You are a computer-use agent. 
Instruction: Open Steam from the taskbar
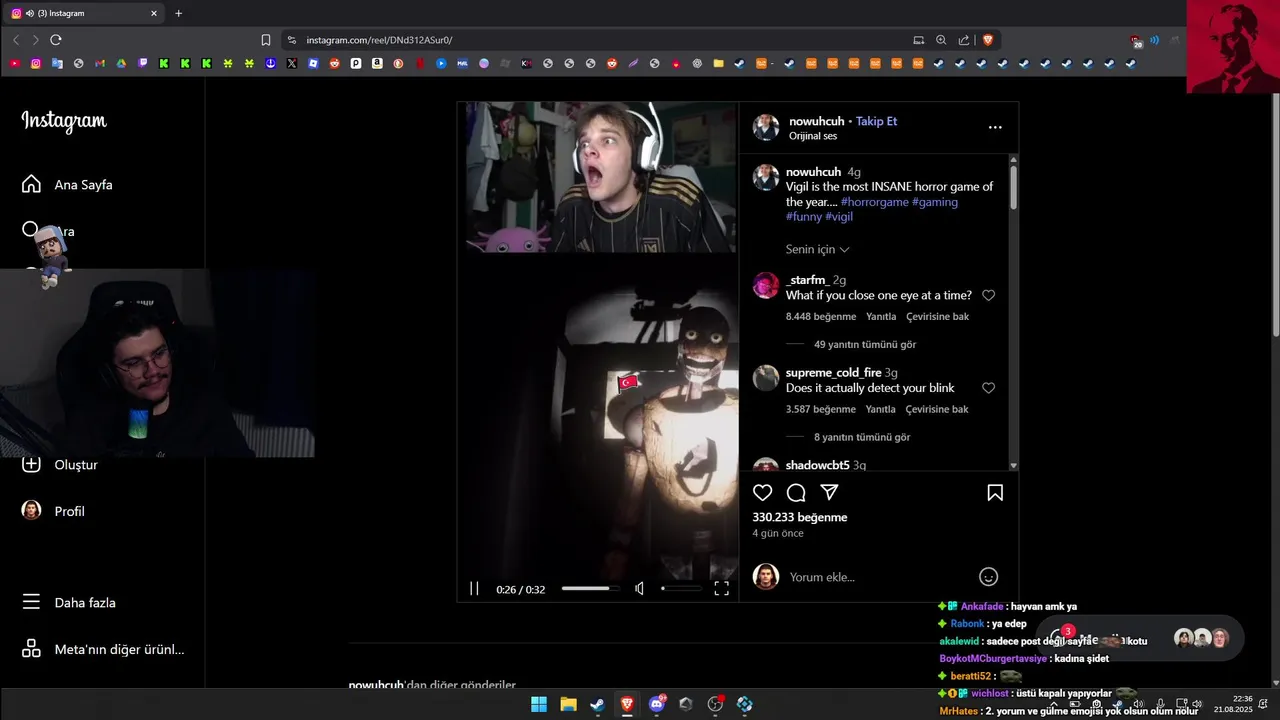click(597, 704)
